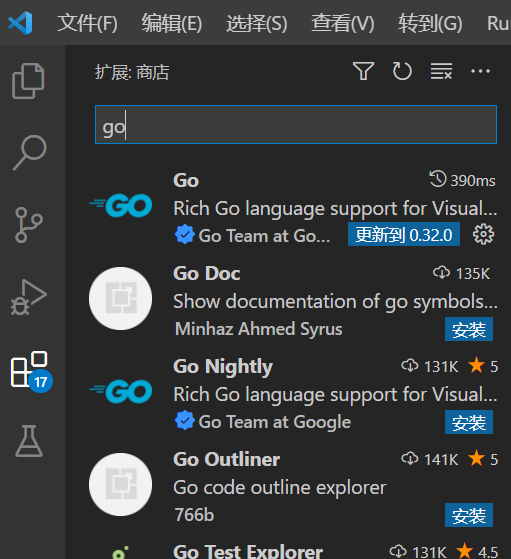Open the Testing flask view

click(29, 441)
